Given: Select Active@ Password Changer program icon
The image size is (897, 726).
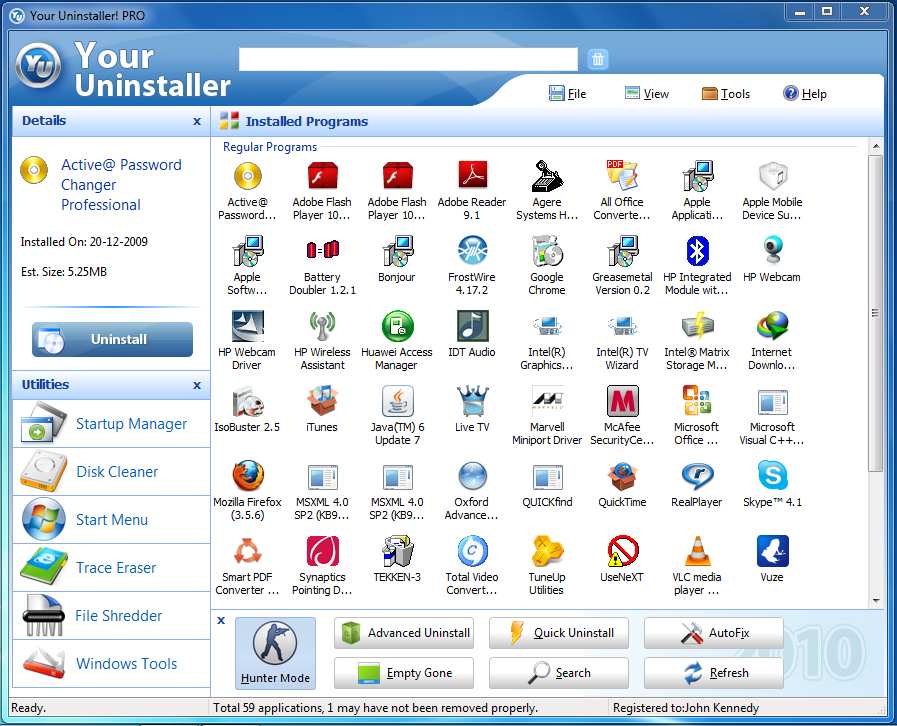Looking at the screenshot, I should pos(248,176).
